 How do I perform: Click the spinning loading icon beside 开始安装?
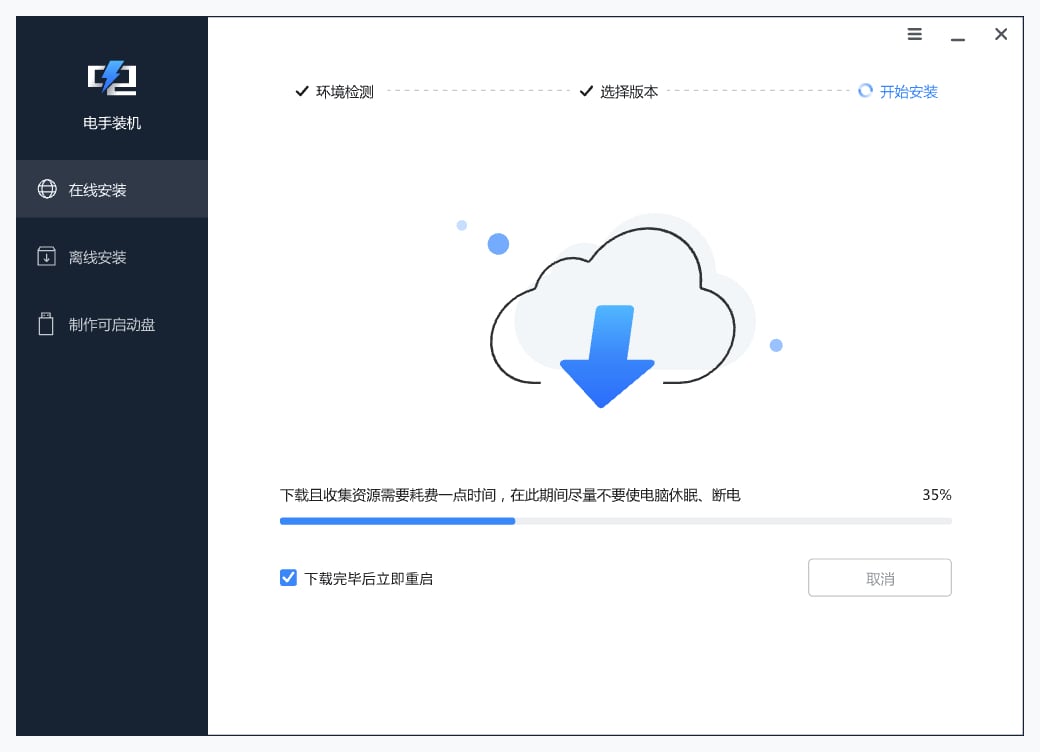point(866,91)
